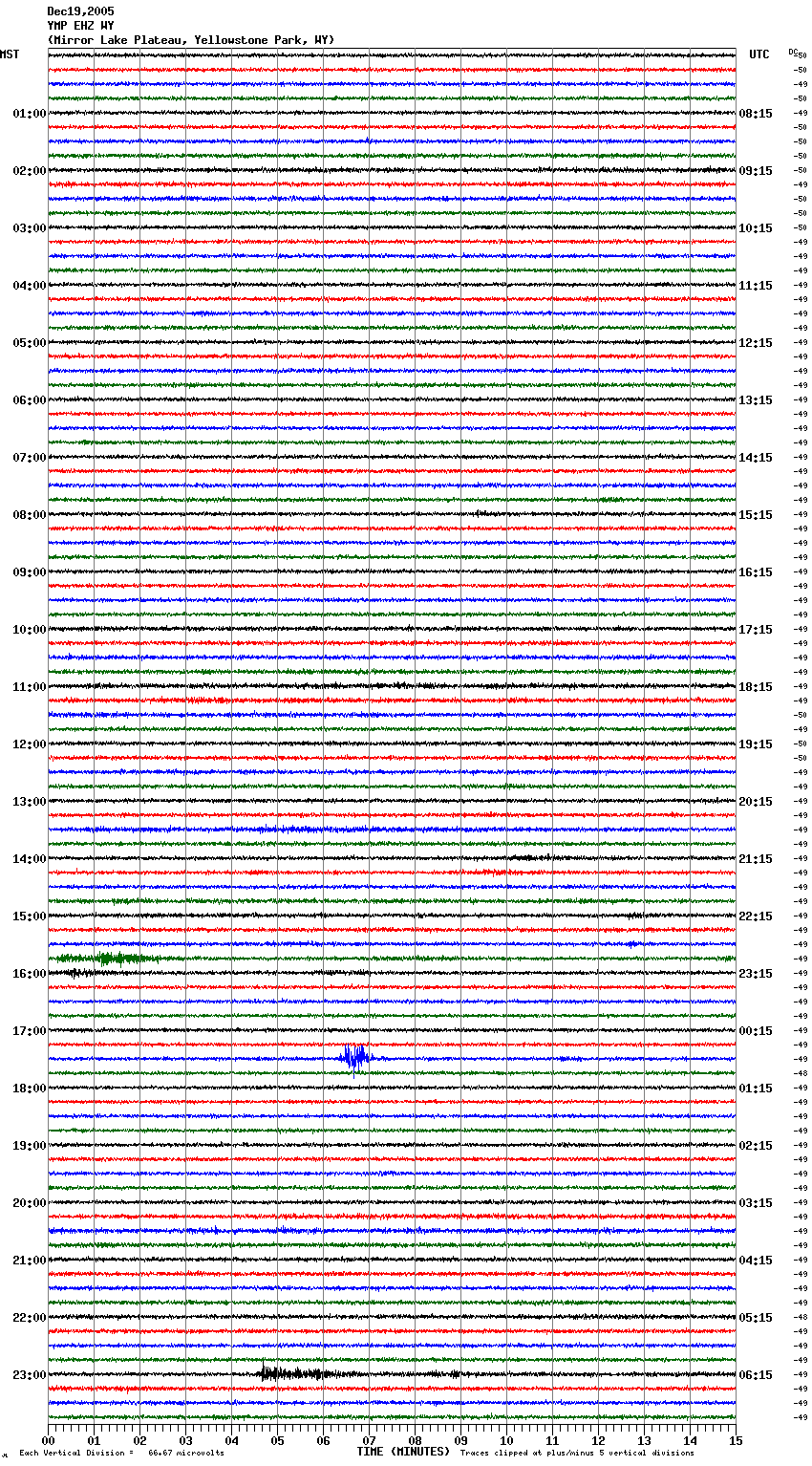
Task: Select the 20:00 MST time label
Action: (30, 1203)
